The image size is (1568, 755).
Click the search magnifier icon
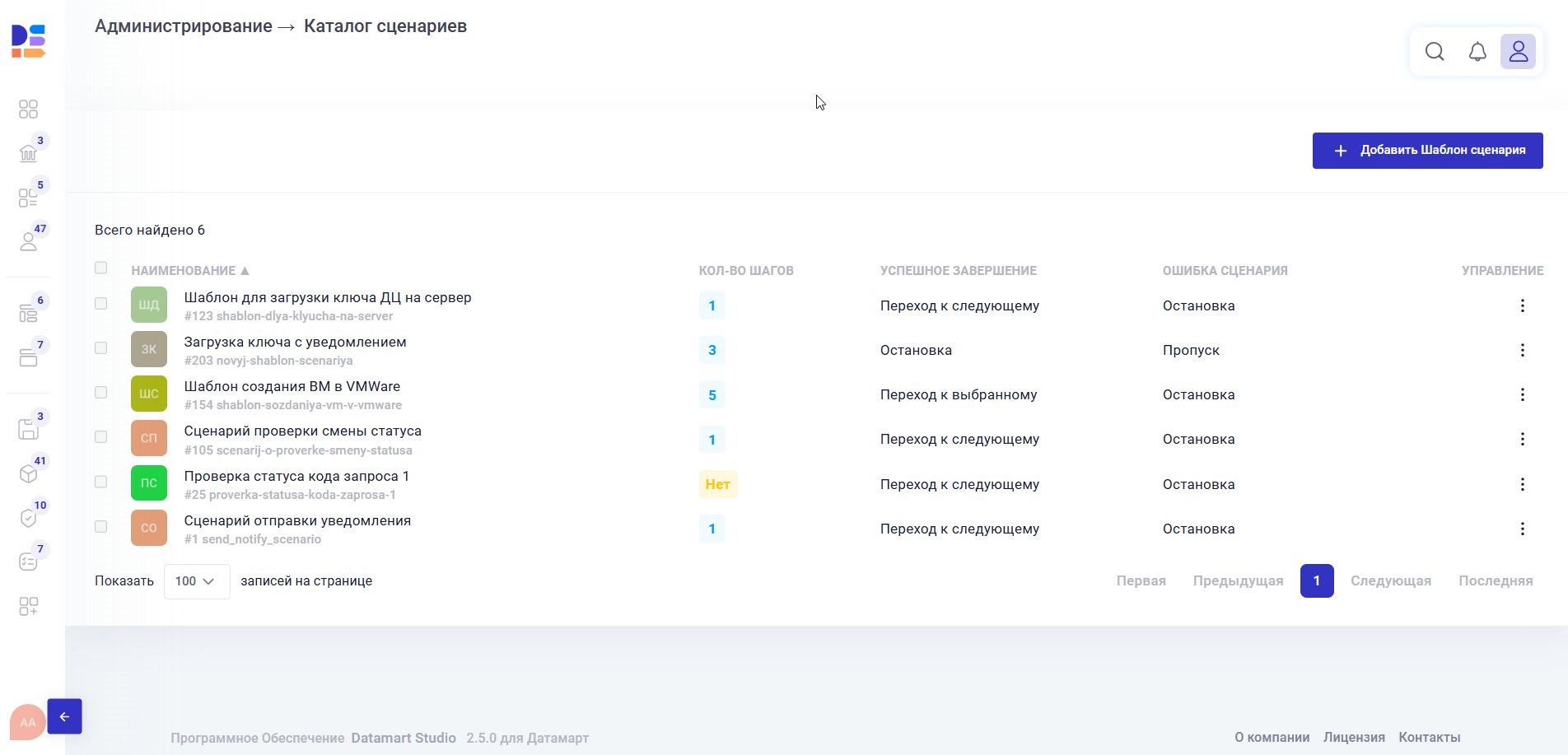pos(1435,52)
